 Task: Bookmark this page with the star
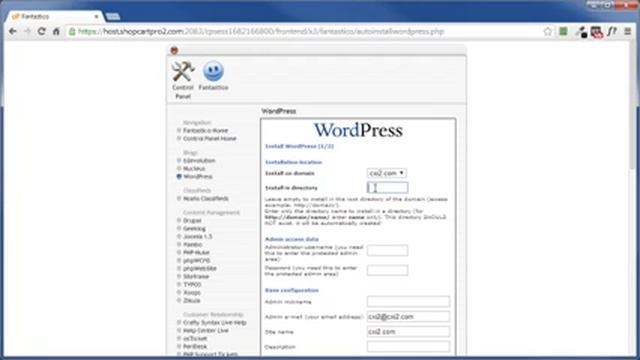pyautogui.click(x=548, y=31)
